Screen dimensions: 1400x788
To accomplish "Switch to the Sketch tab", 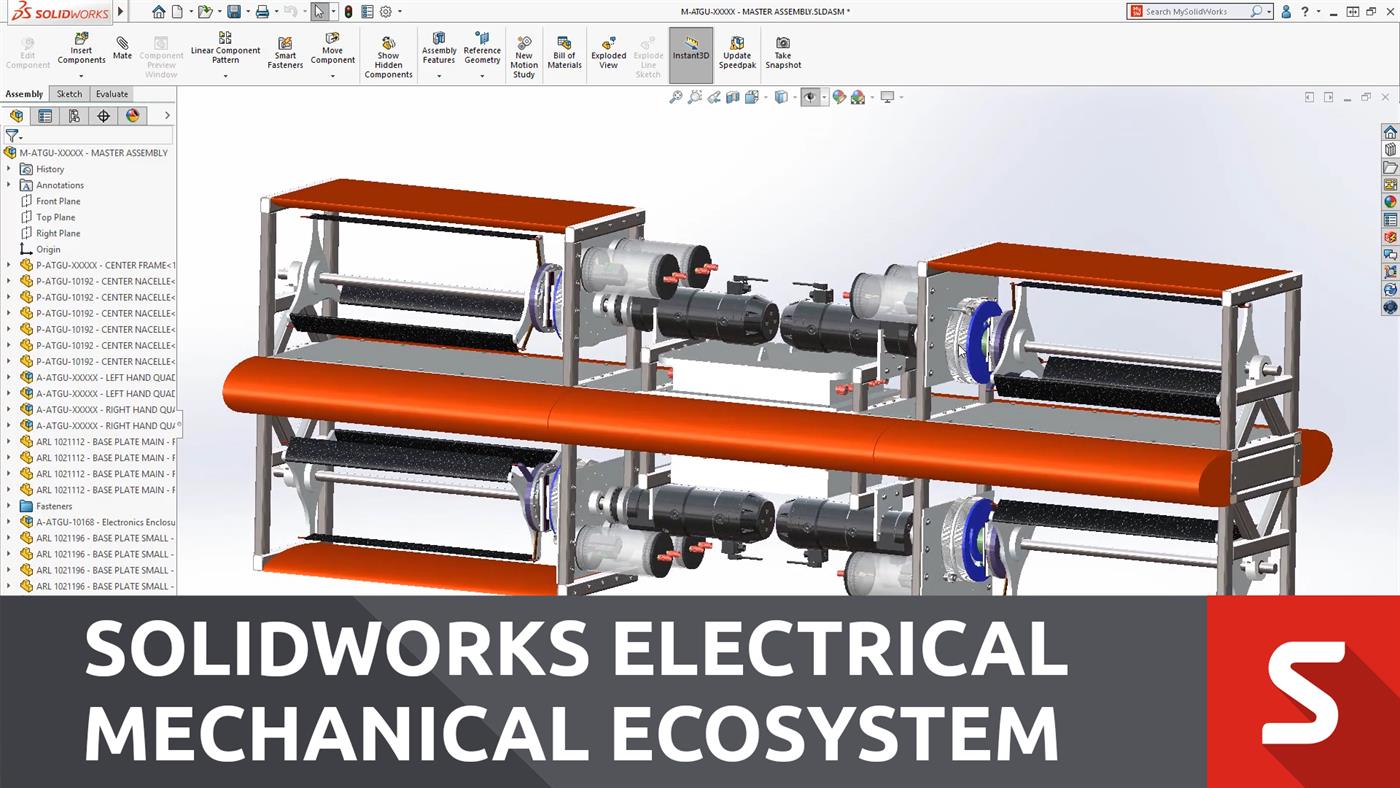I will (x=69, y=93).
